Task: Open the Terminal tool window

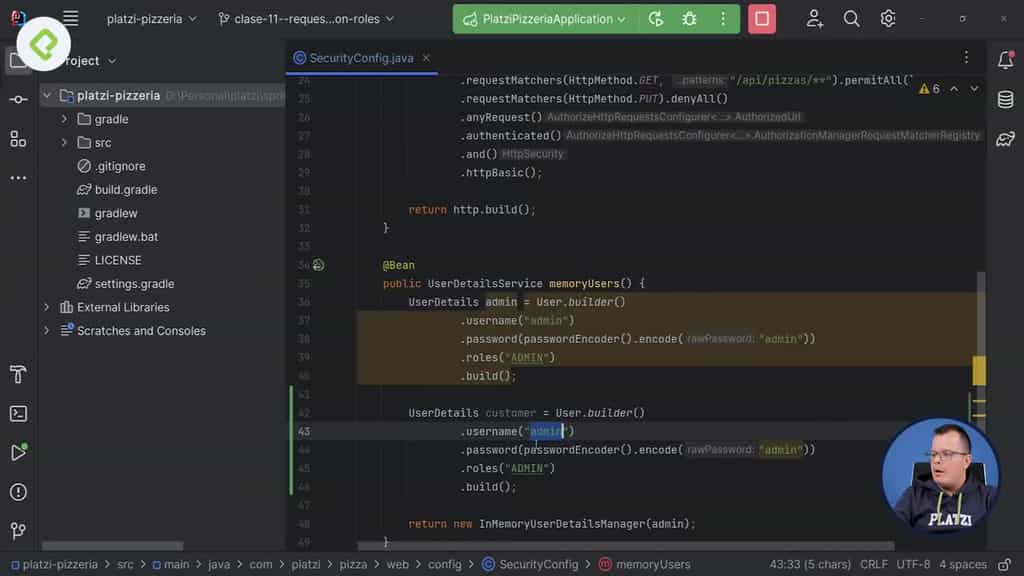Action: click(20, 413)
